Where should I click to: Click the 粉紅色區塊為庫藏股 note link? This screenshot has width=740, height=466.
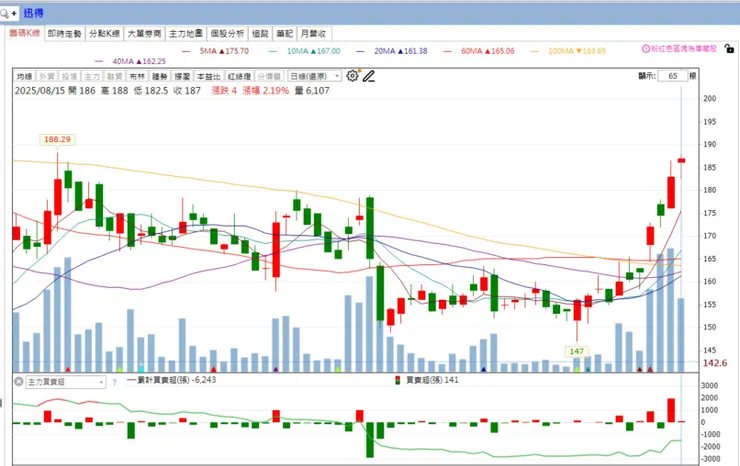(684, 49)
